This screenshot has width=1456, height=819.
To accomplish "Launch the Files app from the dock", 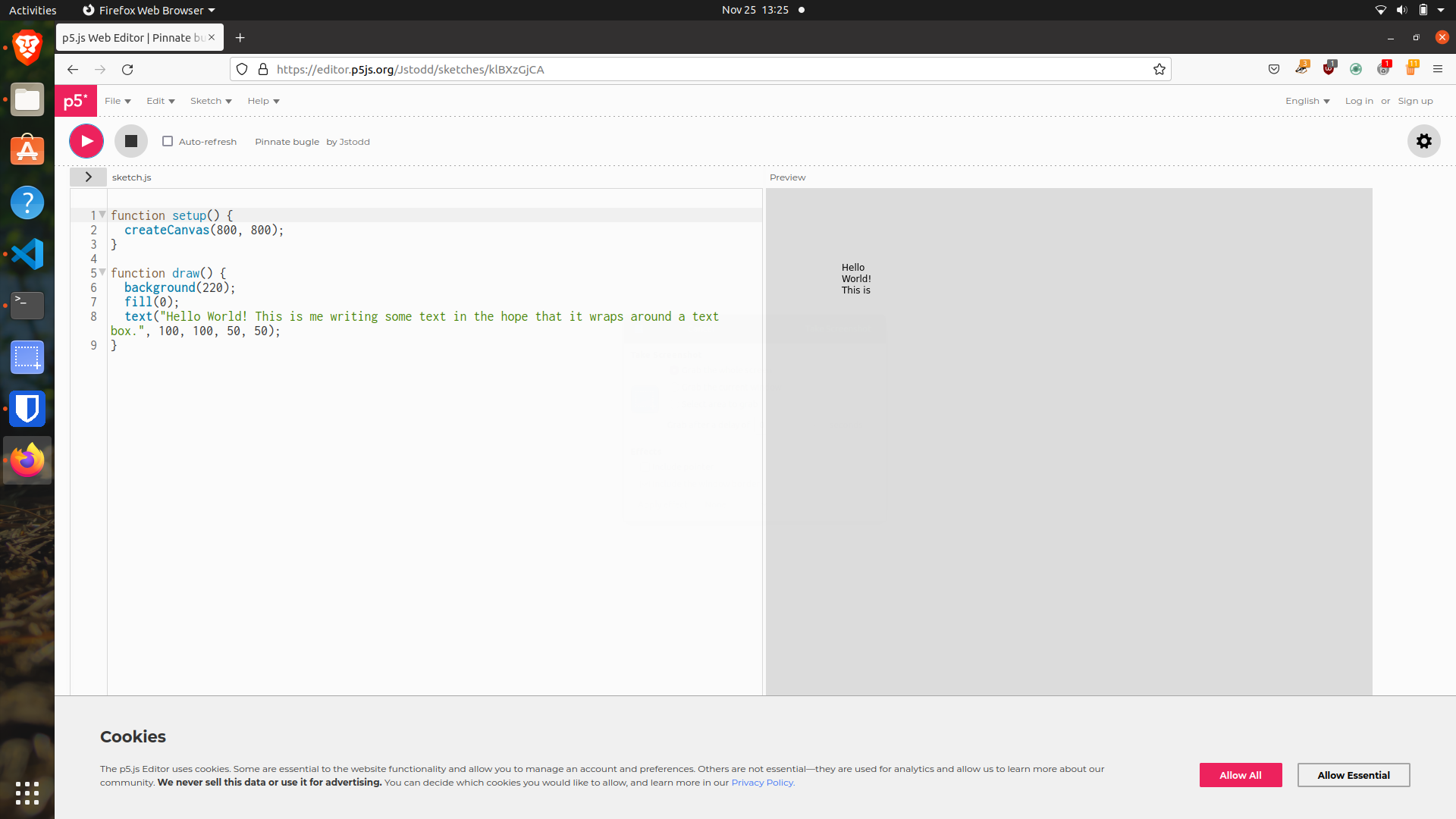I will (27, 99).
